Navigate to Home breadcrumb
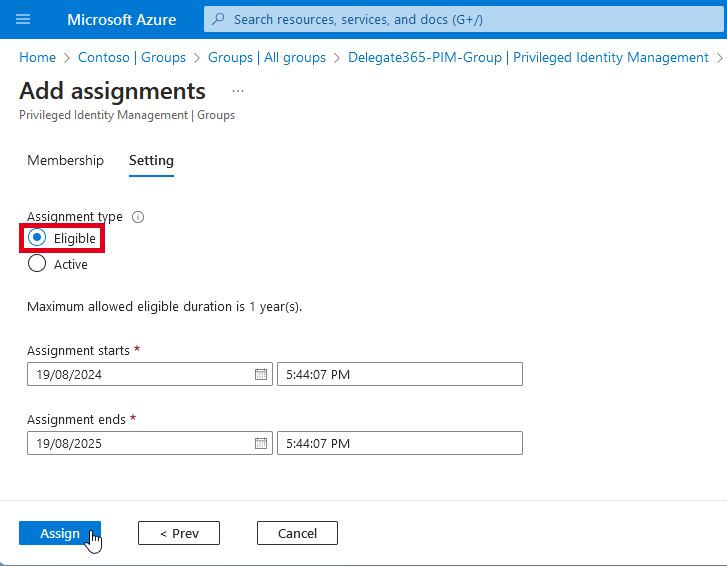The image size is (727, 566). (x=38, y=58)
